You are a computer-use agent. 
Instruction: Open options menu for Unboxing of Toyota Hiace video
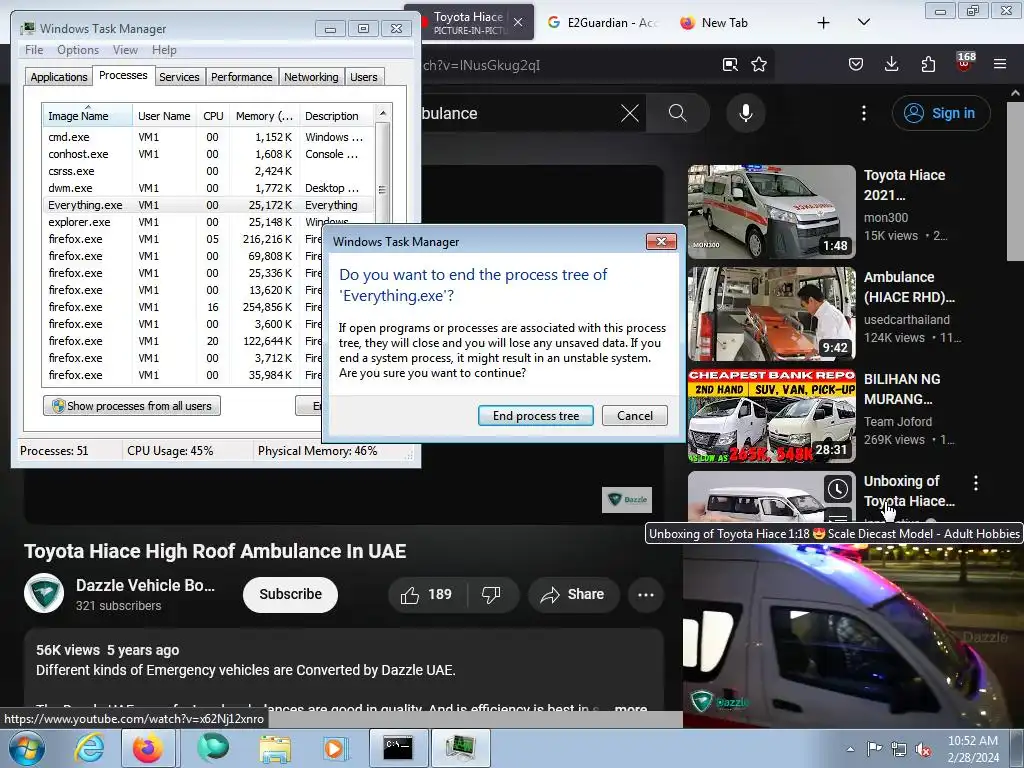[976, 483]
